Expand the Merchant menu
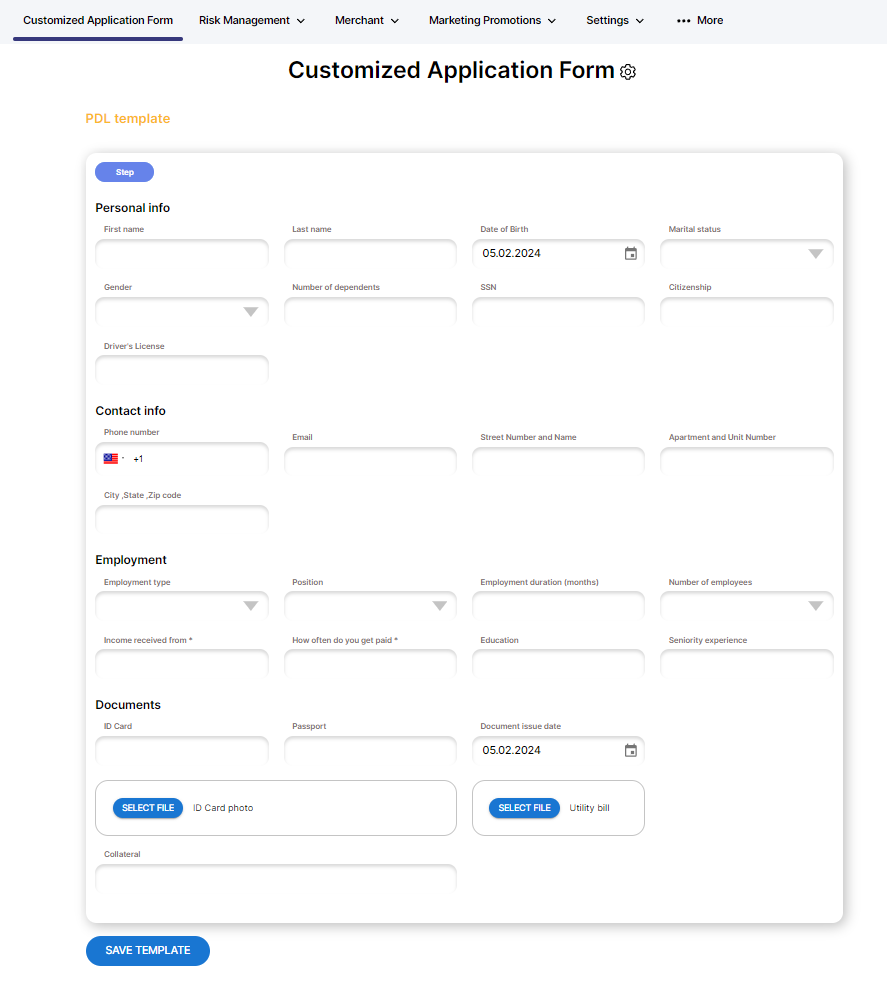The width and height of the screenshot is (887, 990). (367, 20)
